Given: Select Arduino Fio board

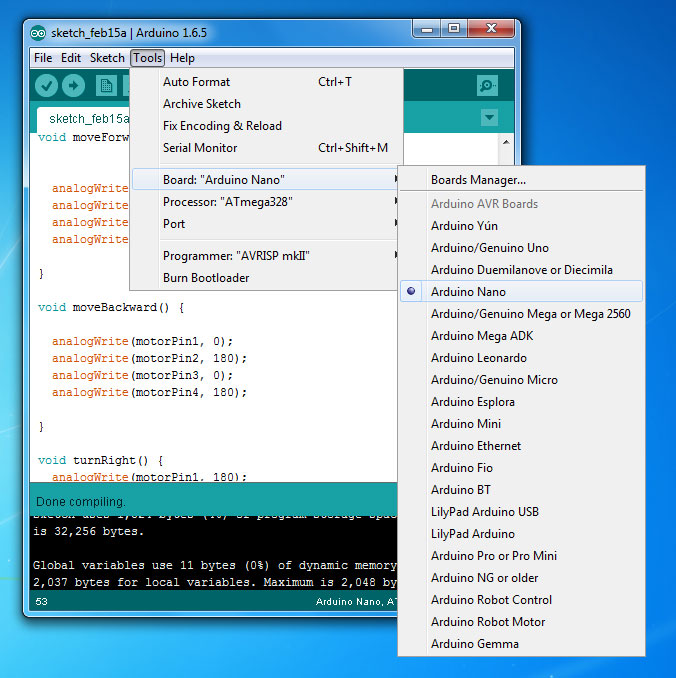Looking at the screenshot, I should tap(521, 468).
